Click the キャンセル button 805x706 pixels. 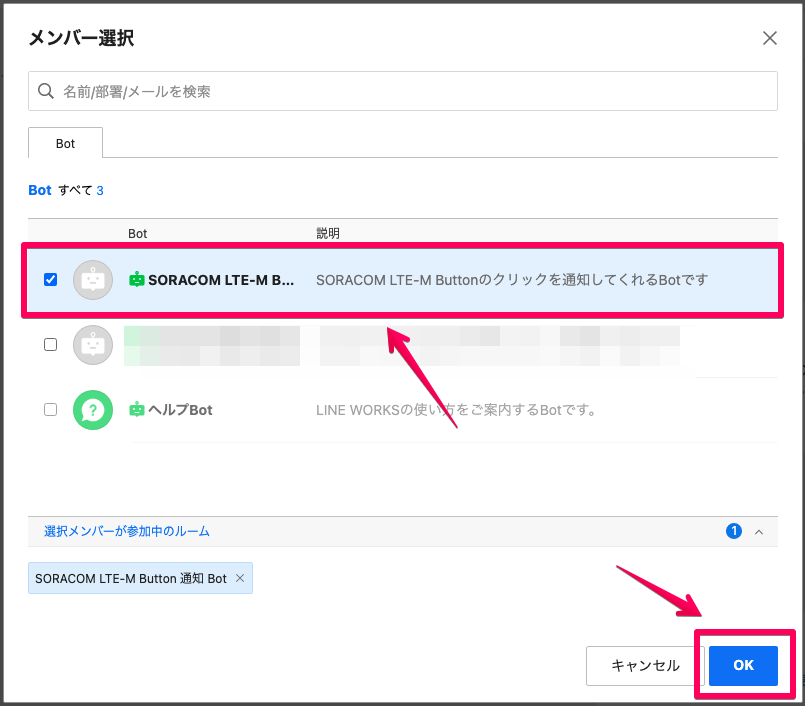coord(645,665)
